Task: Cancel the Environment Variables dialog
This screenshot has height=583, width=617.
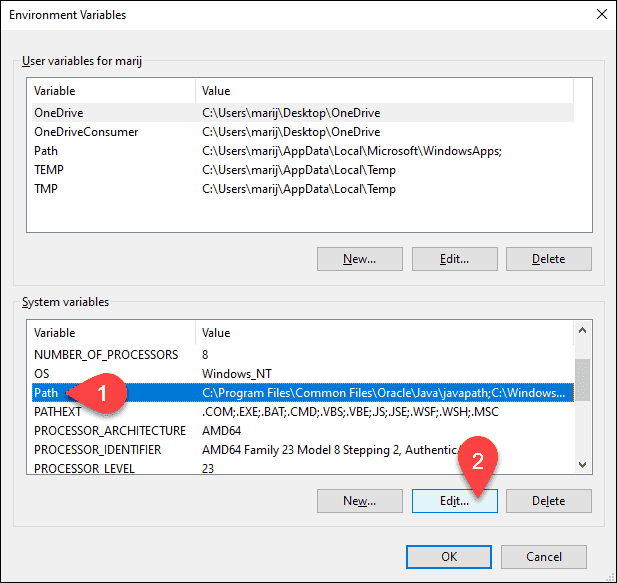Action: coord(543,555)
